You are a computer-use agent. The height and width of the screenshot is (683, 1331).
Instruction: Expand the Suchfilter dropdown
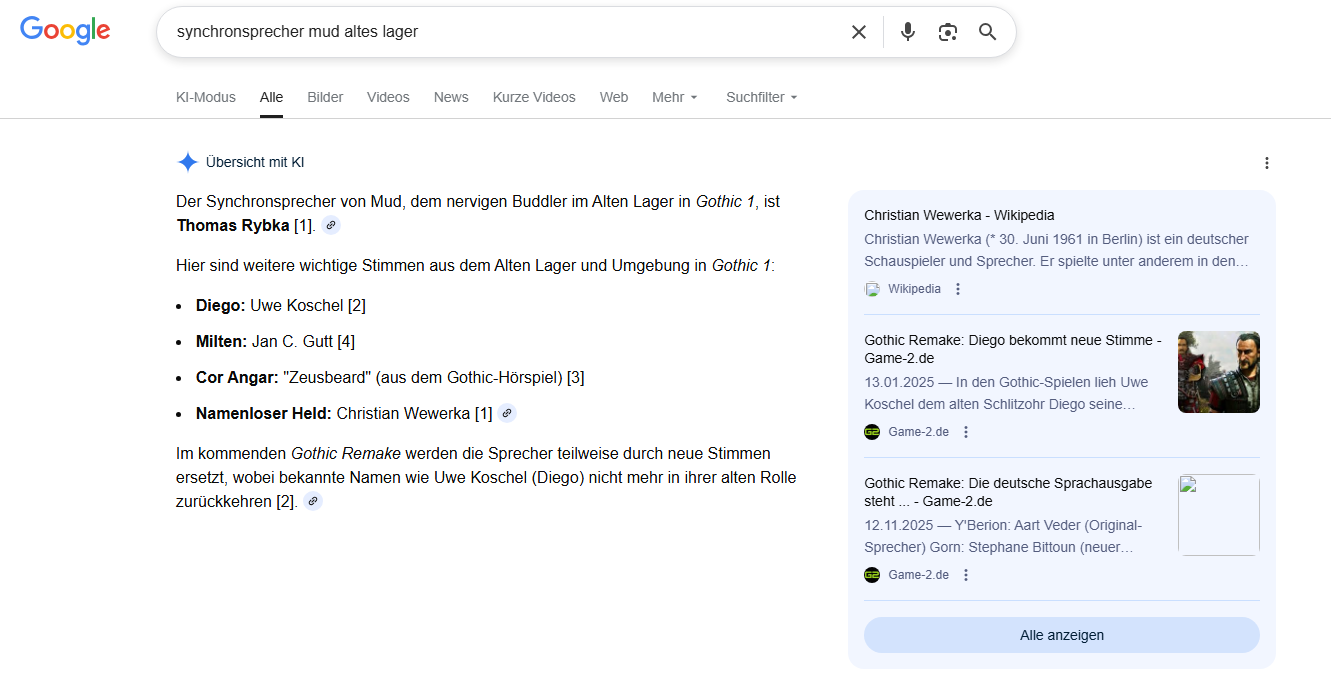pyautogui.click(x=762, y=97)
